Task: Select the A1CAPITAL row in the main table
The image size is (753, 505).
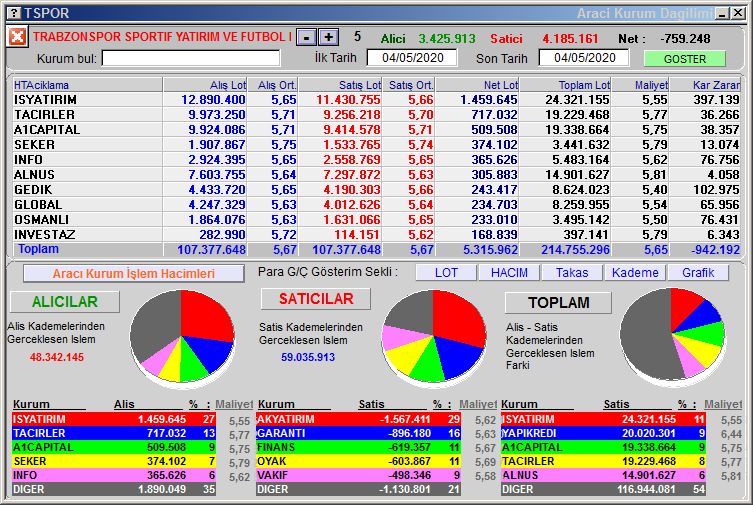Action: pyautogui.click(x=376, y=130)
